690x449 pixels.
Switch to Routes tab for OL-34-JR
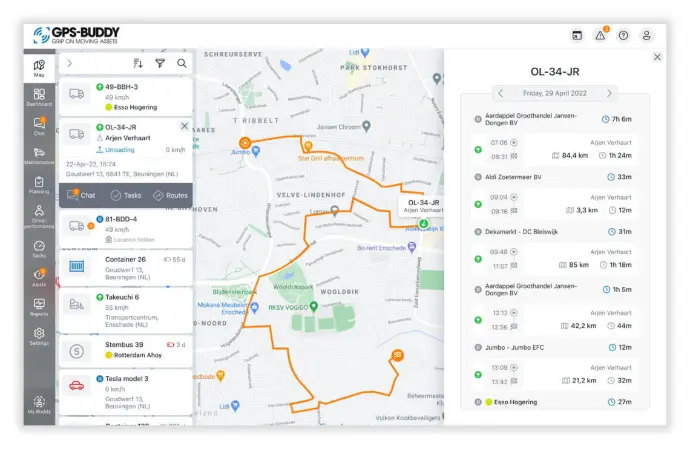pos(170,196)
